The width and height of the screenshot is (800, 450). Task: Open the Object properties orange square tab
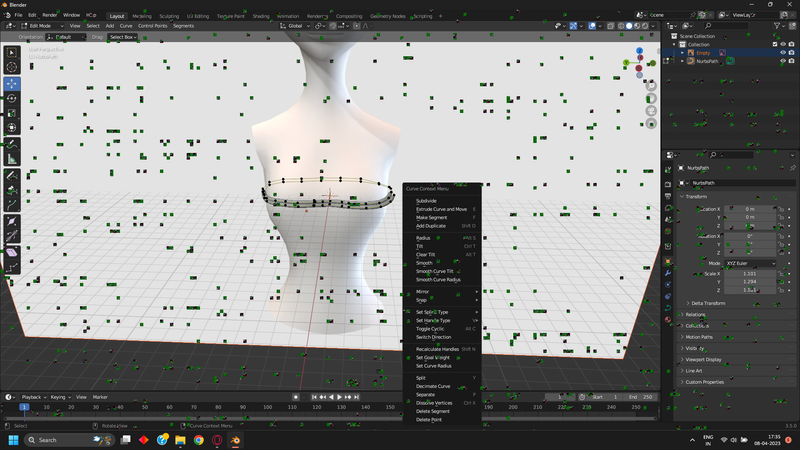(668, 261)
